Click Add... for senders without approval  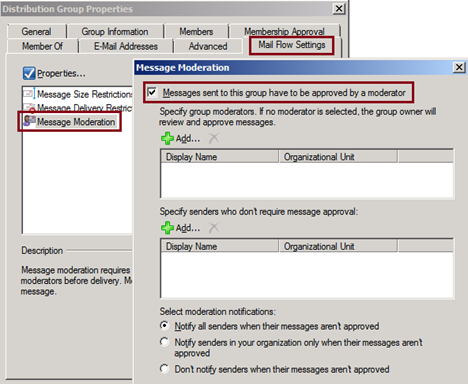pos(188,228)
